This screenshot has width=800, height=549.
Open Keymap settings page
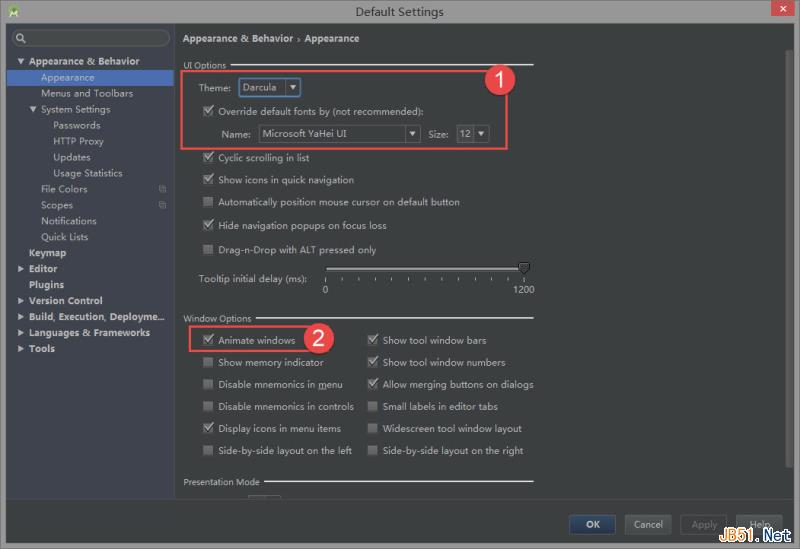47,253
